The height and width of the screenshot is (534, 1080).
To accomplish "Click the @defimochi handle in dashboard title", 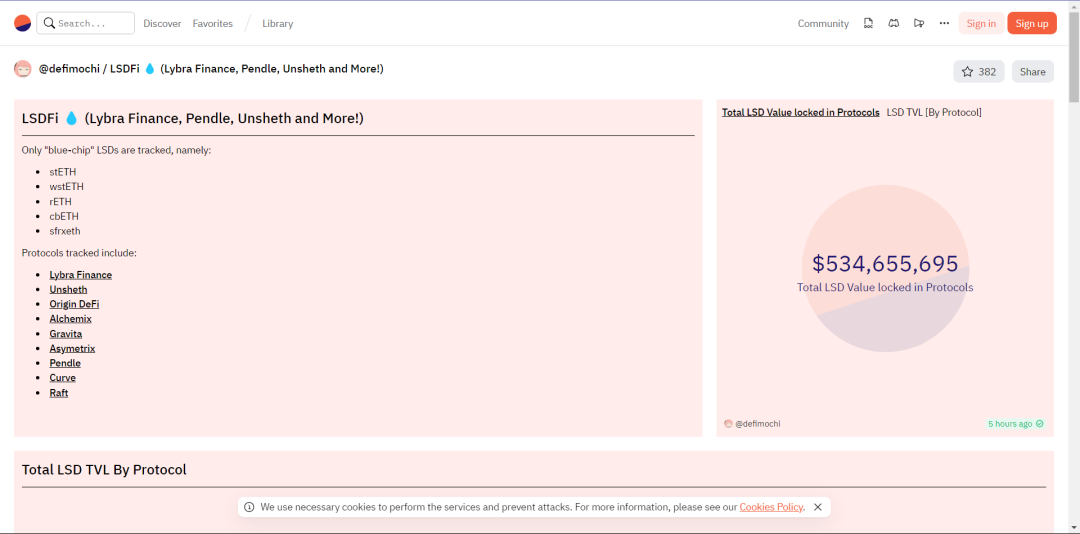I will (x=68, y=69).
